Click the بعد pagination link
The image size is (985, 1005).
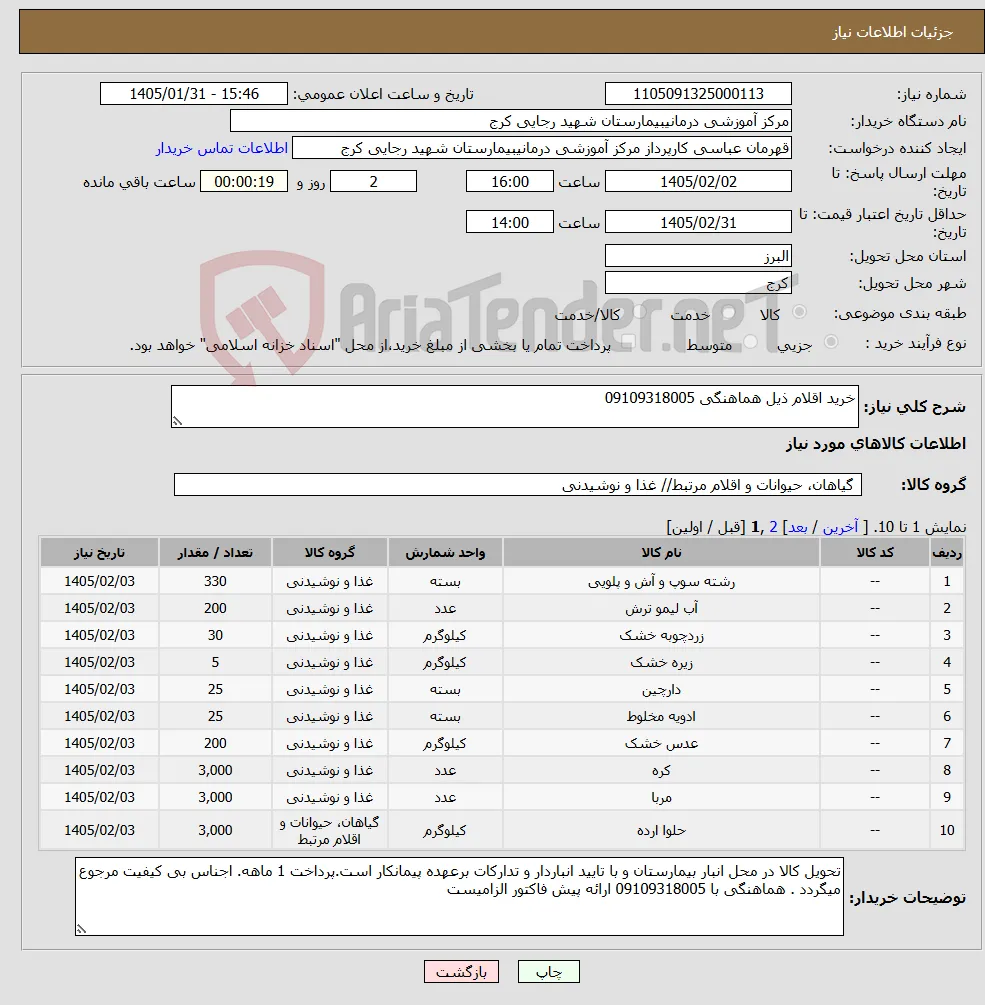point(797,527)
